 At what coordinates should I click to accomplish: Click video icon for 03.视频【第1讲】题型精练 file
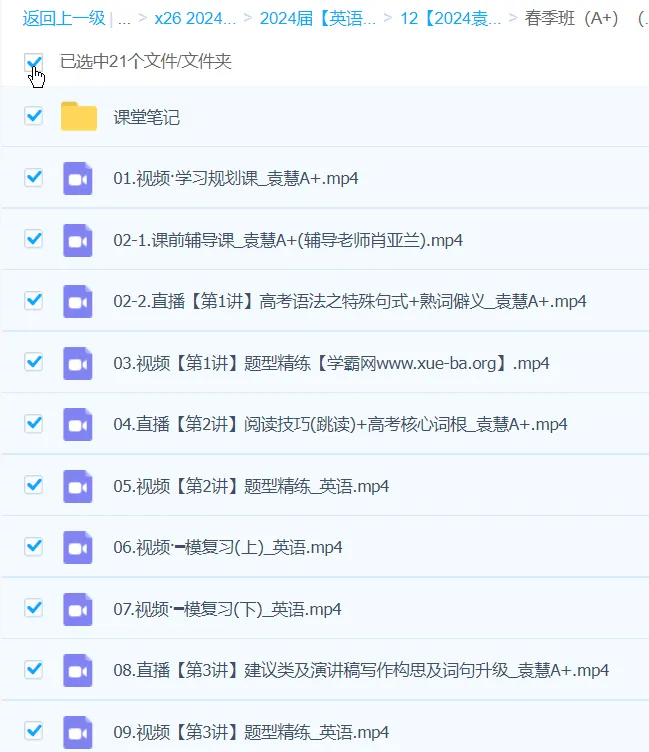coord(78,363)
